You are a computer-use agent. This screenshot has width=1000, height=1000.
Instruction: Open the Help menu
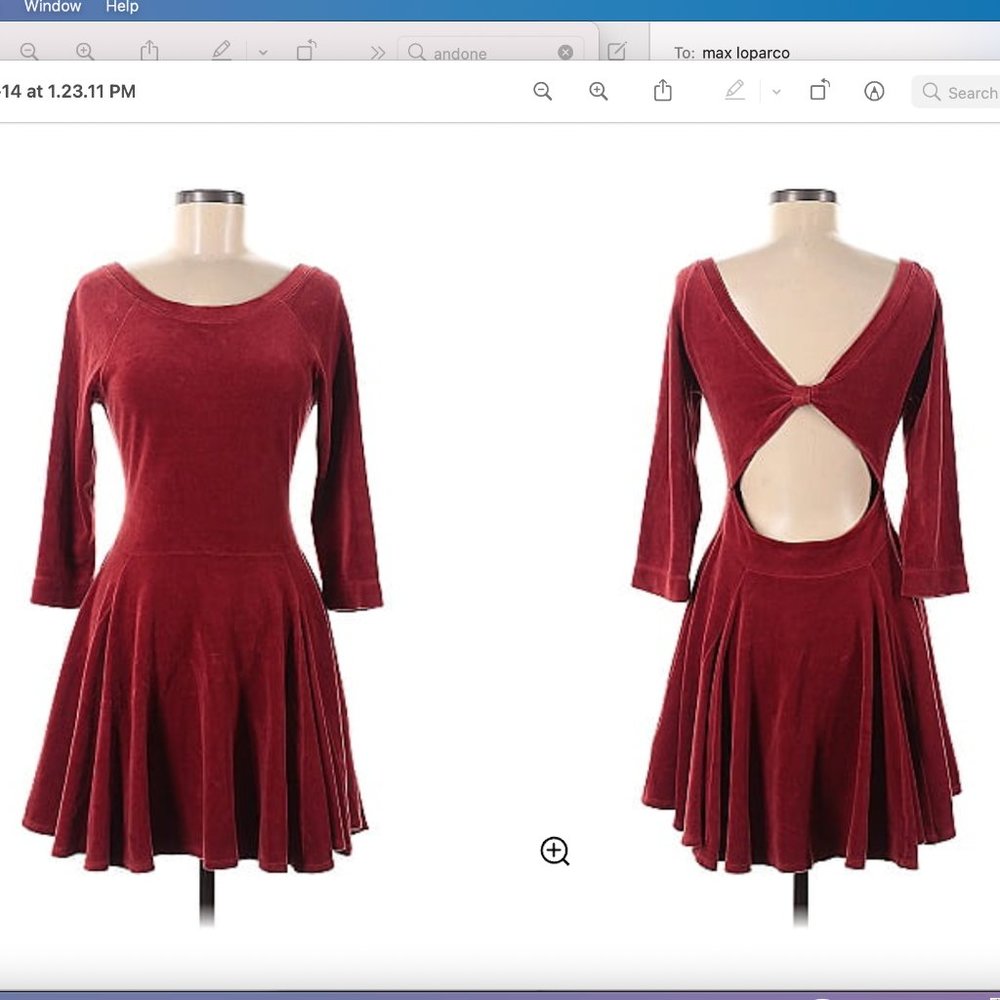(122, 6)
